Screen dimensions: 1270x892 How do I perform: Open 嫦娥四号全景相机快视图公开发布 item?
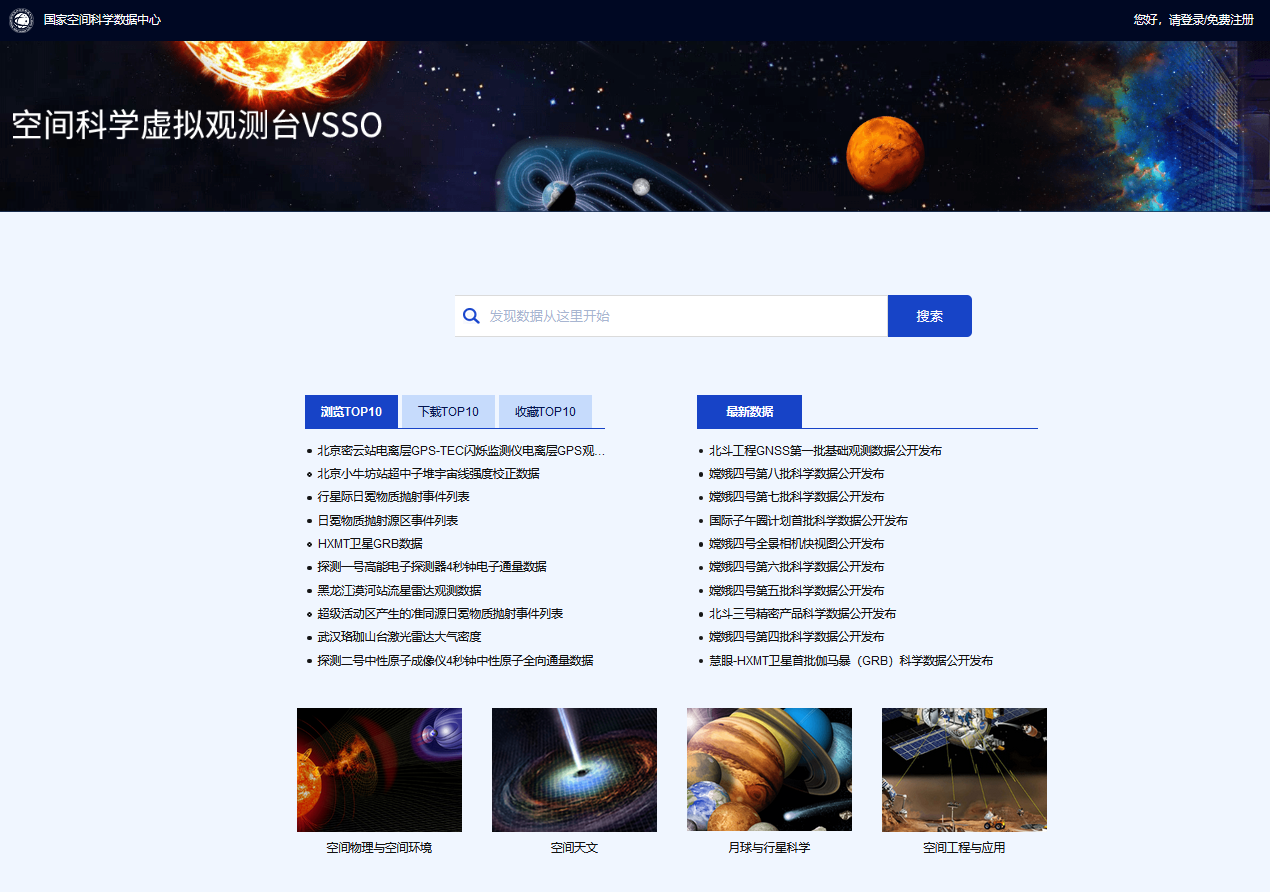pyautogui.click(x=796, y=544)
